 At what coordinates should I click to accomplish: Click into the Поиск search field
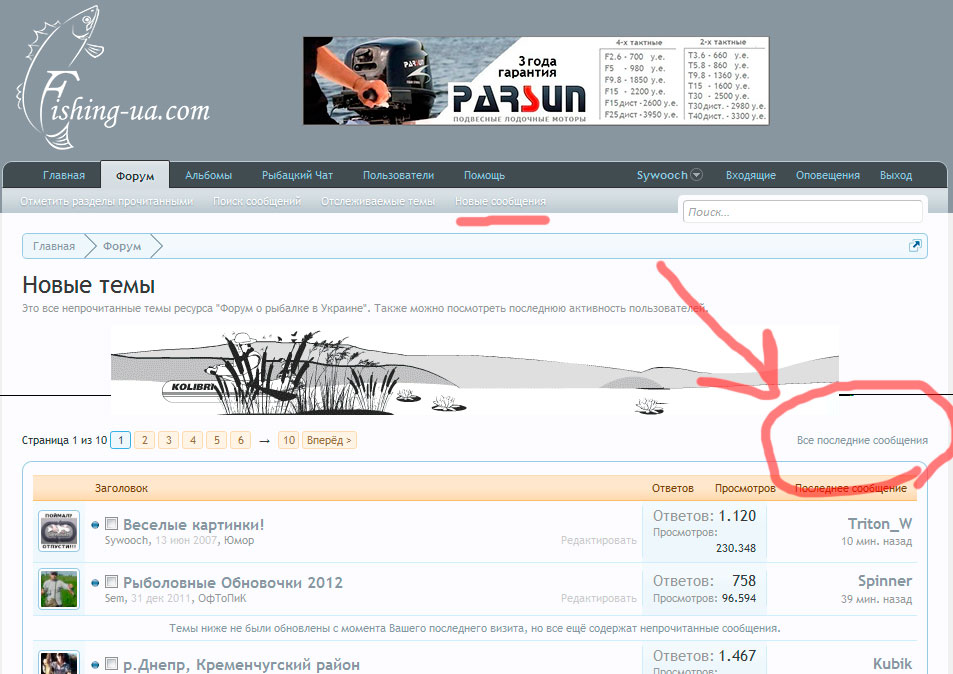point(802,212)
